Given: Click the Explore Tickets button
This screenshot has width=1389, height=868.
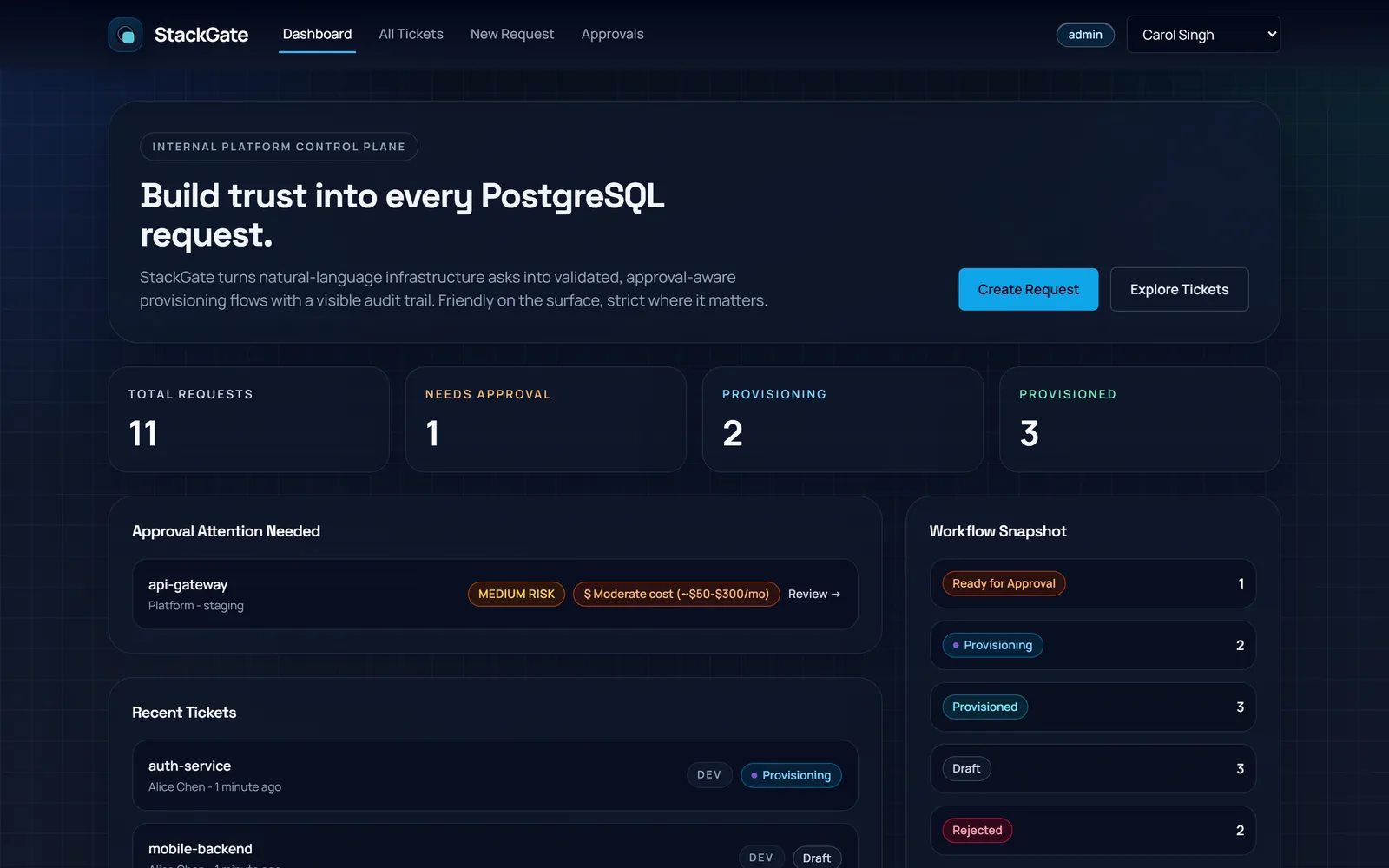Looking at the screenshot, I should [1179, 289].
